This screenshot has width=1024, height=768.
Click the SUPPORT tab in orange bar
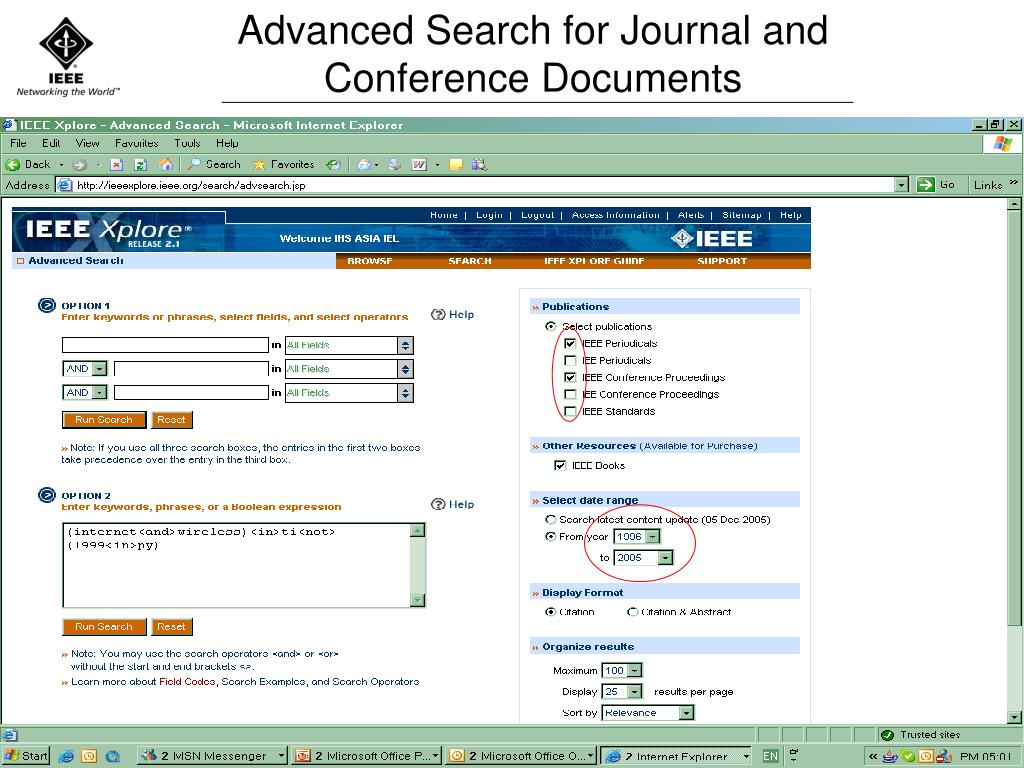722,261
